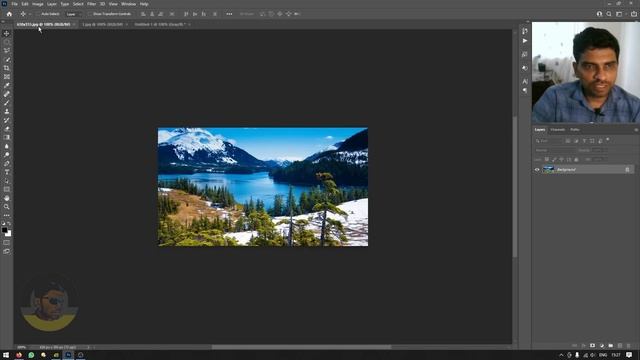Toggle Quick Mask mode icon

pos(7,243)
